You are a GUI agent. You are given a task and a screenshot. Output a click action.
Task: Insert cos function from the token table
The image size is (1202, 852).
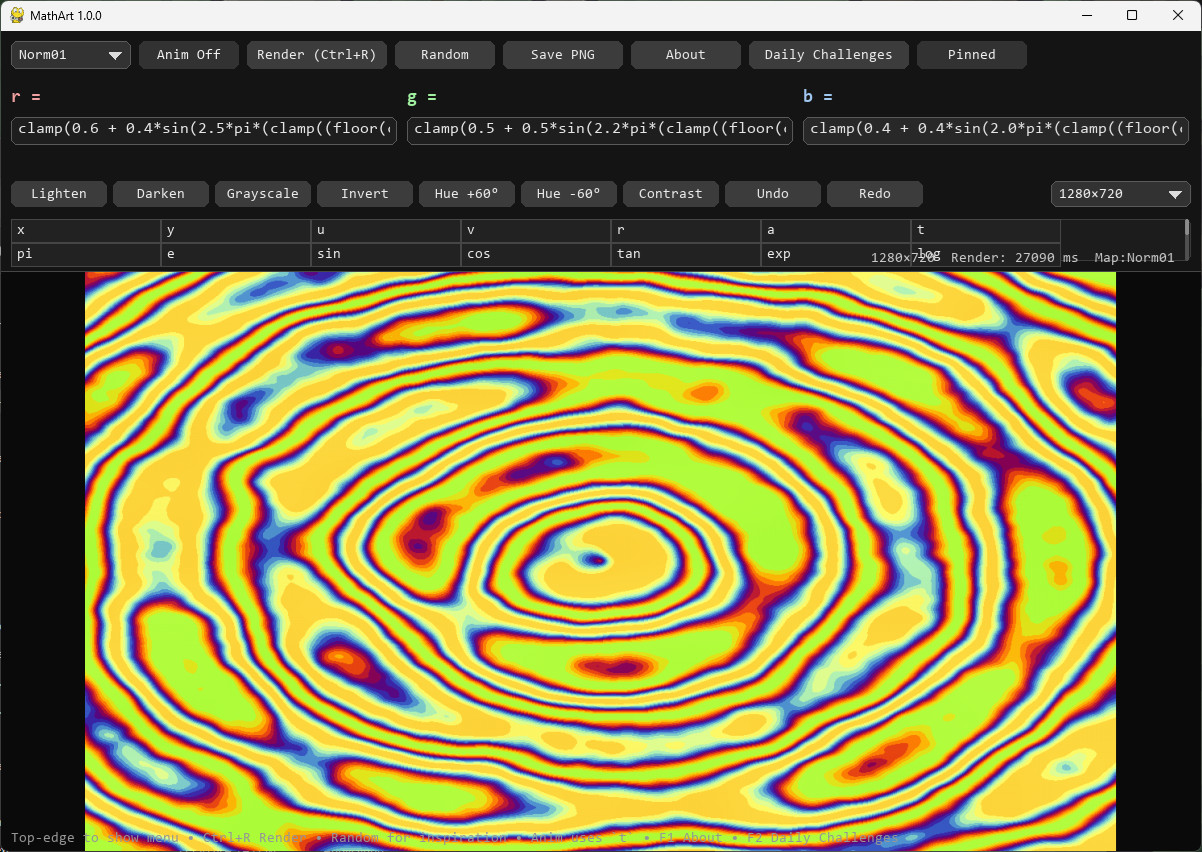click(x=536, y=255)
